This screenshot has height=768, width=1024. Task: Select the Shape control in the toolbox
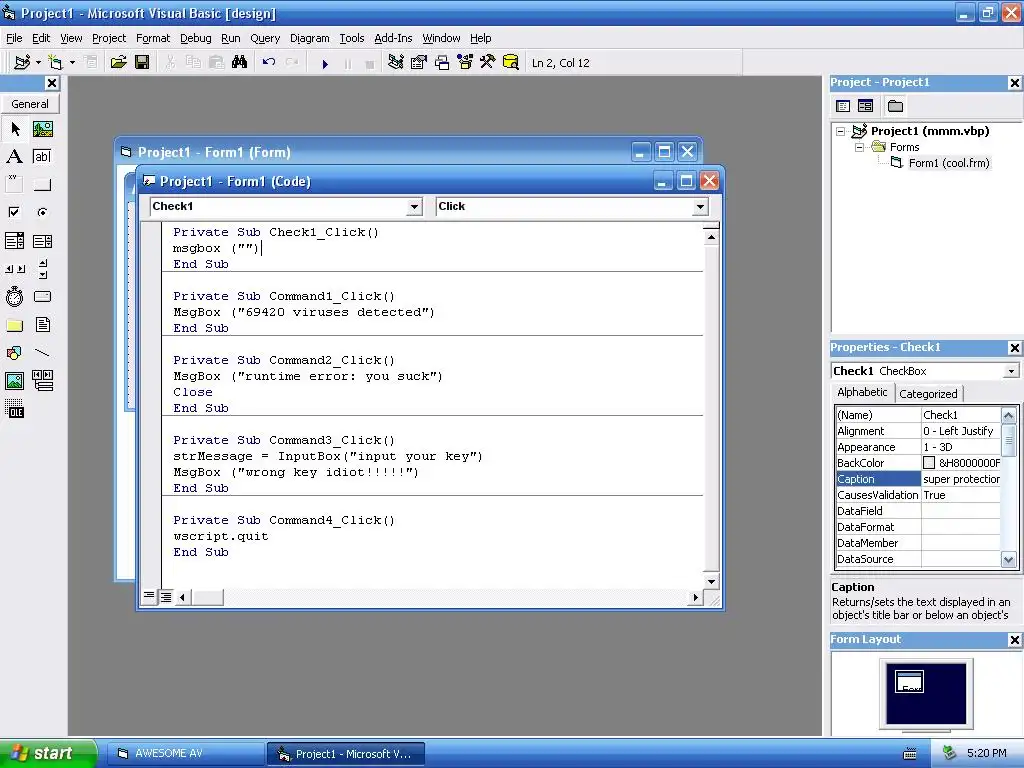point(14,353)
